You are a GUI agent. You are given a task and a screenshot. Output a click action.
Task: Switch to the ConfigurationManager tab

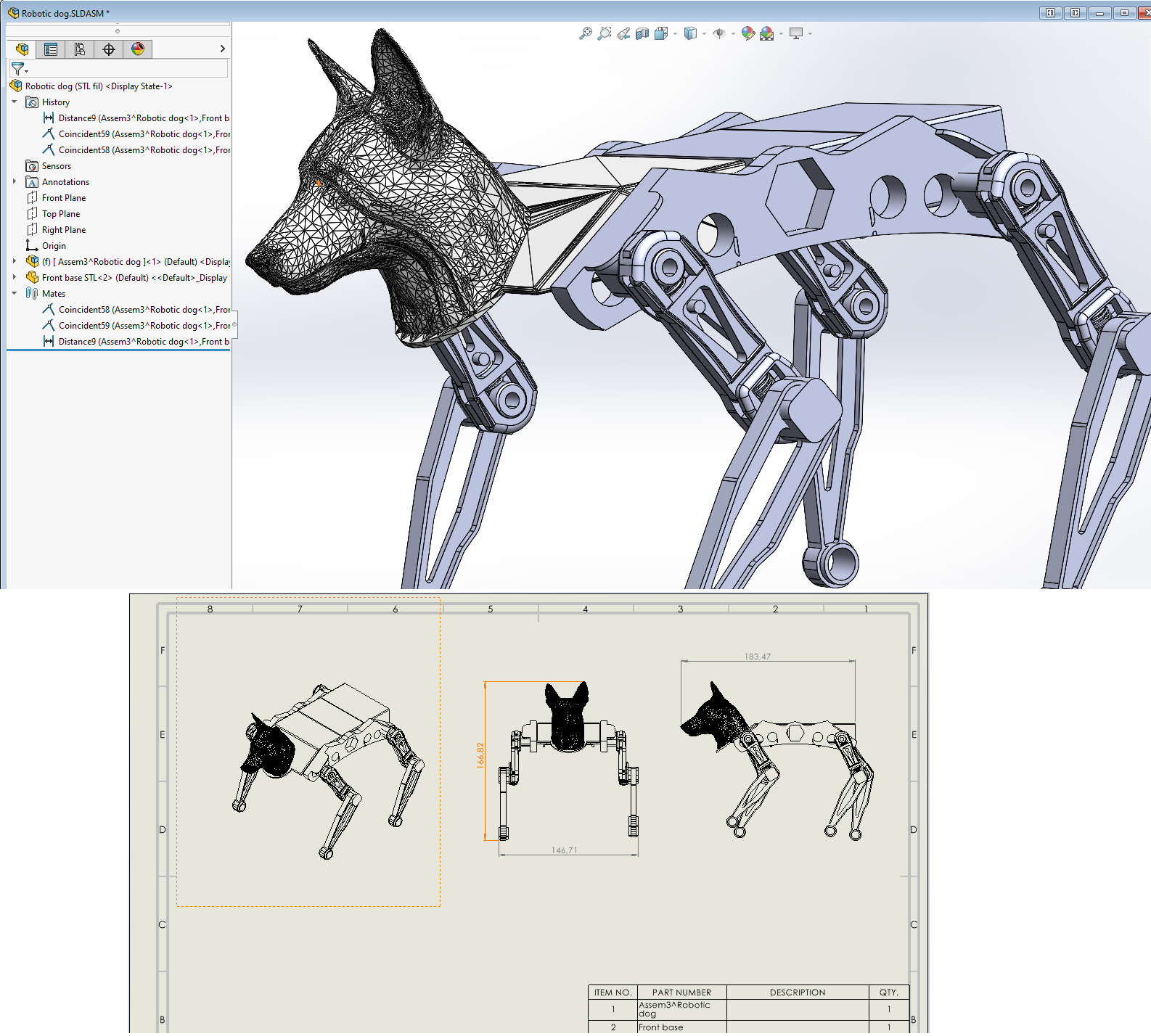coord(80,49)
